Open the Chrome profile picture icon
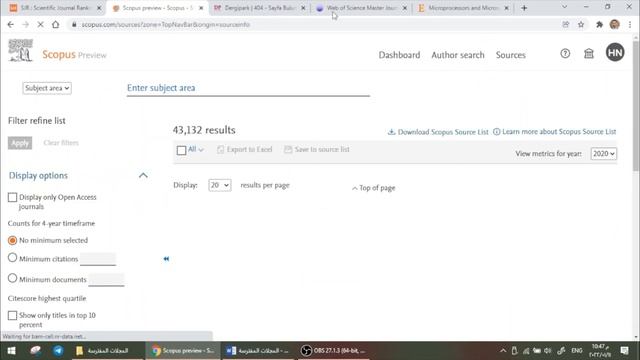 pyautogui.click(x=614, y=24)
